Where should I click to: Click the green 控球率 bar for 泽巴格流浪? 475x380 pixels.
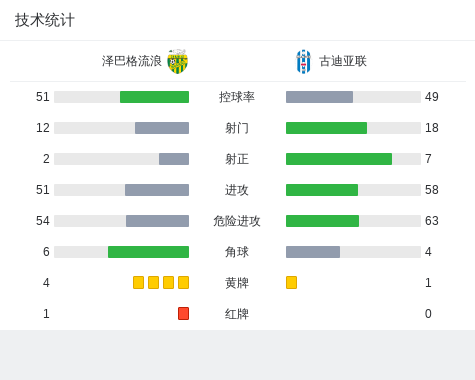(154, 97)
